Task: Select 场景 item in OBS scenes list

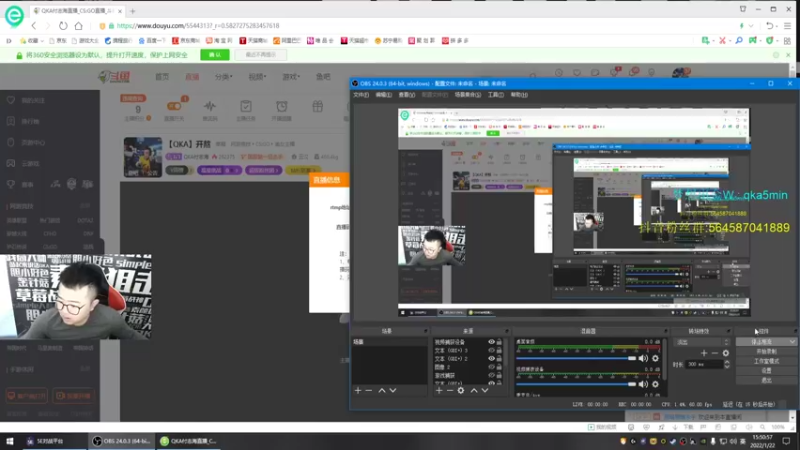Action: (390, 342)
